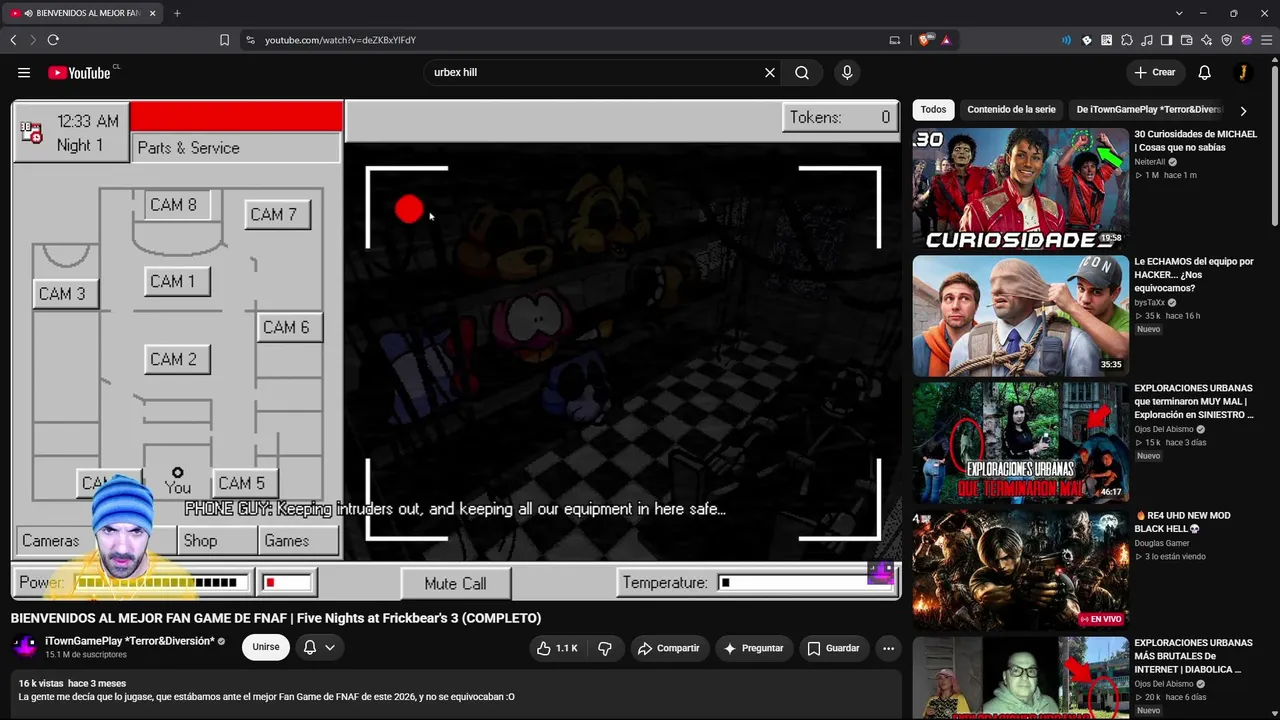The height and width of the screenshot is (720, 1280).
Task: Start voice search with the microphone
Action: [x=847, y=72]
